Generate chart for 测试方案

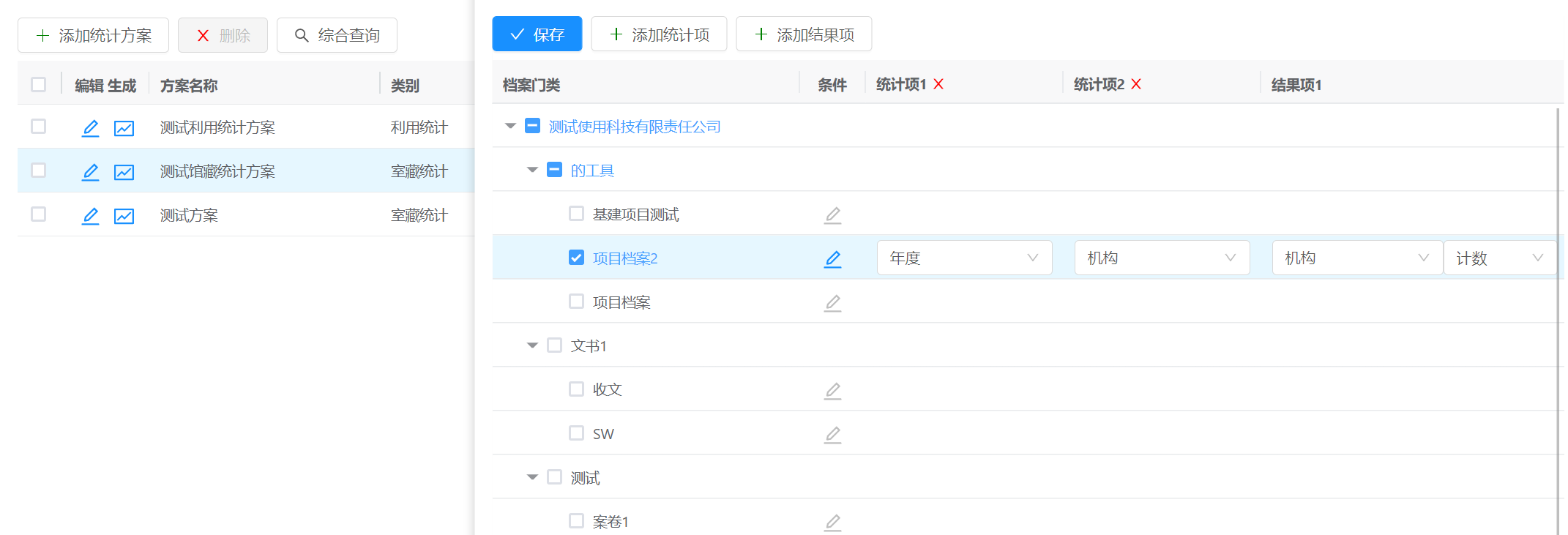point(124,216)
